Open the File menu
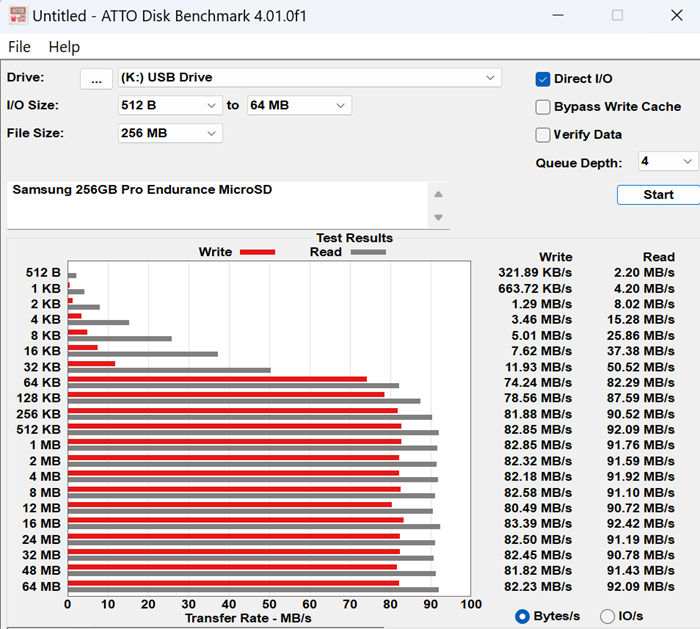 pos(19,47)
